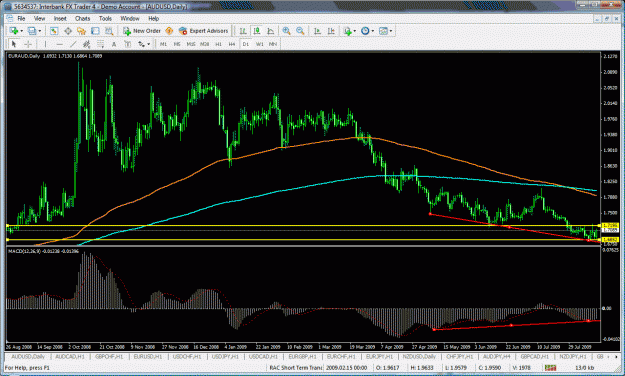Click the Indicators list icon

tap(348, 31)
